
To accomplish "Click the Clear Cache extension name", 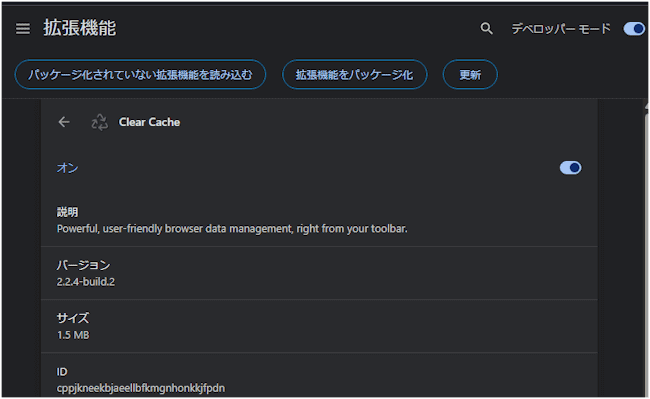I will click(149, 122).
